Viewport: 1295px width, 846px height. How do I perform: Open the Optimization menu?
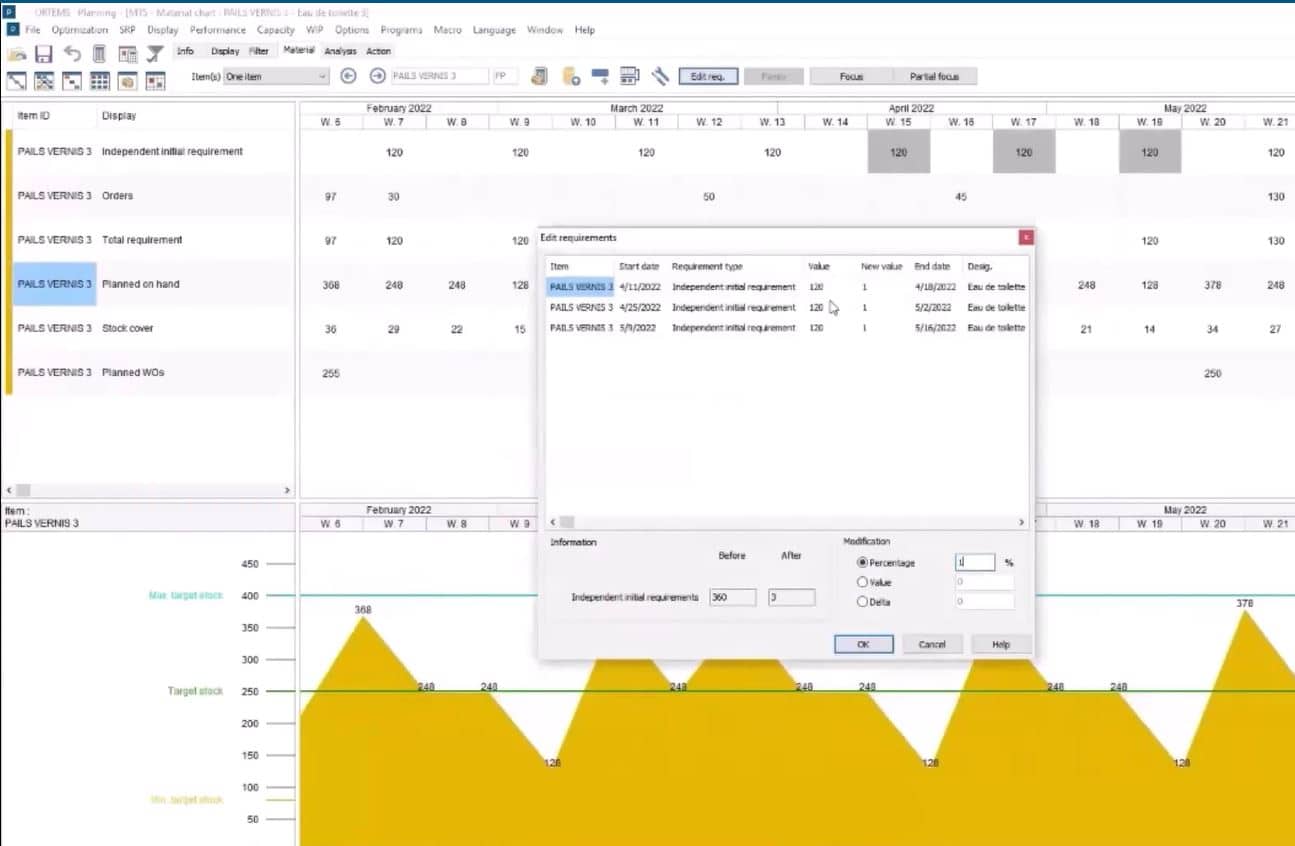coord(80,30)
